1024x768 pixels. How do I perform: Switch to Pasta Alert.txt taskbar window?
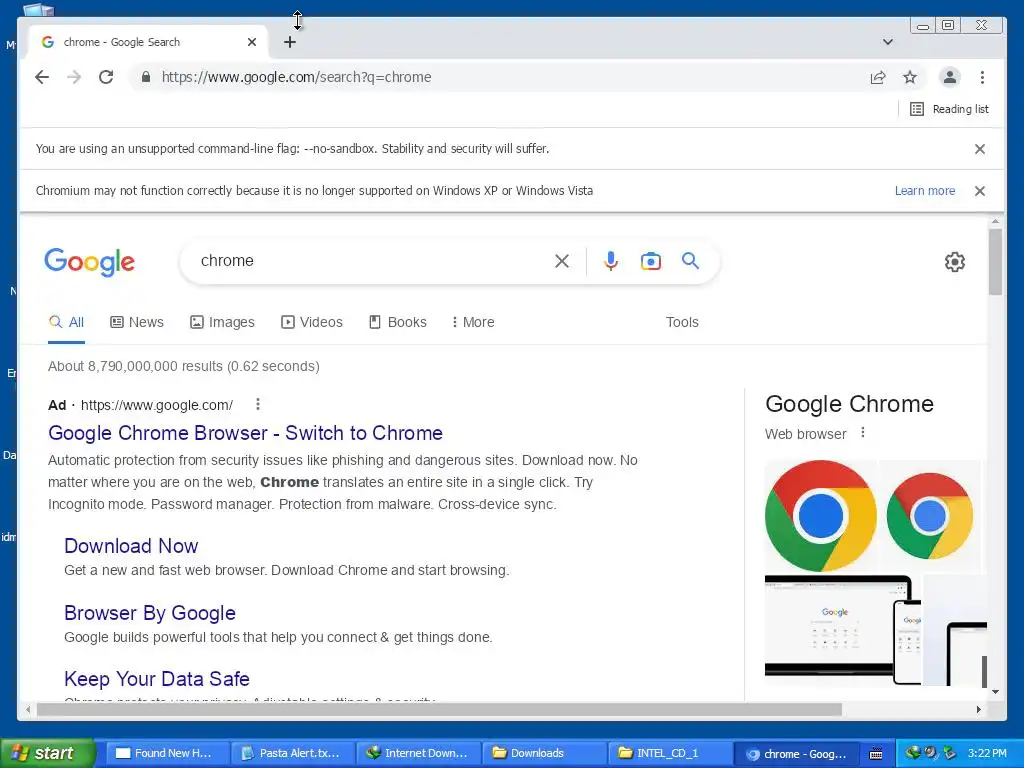point(291,754)
